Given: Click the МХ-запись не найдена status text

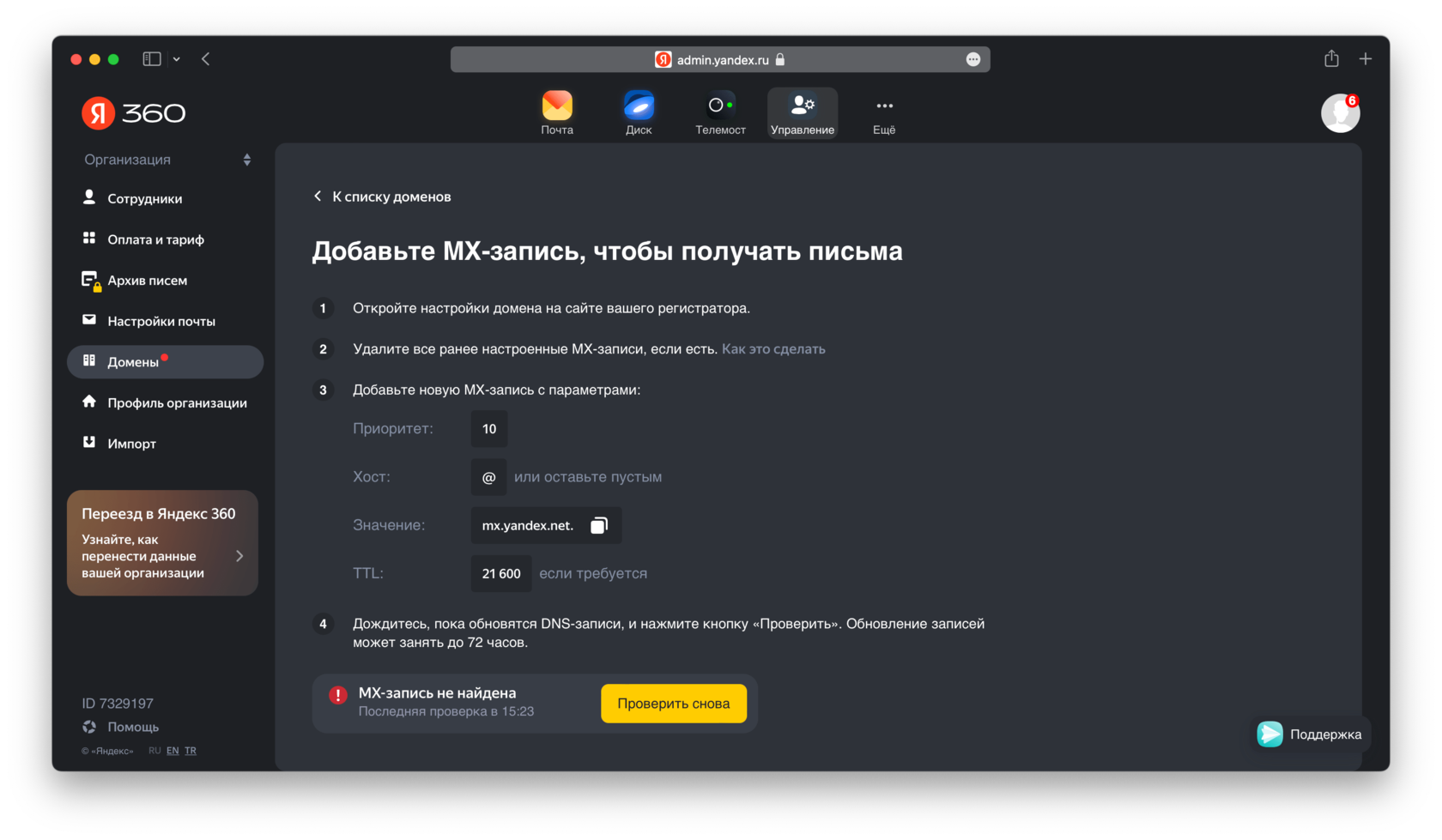Looking at the screenshot, I should (x=437, y=693).
